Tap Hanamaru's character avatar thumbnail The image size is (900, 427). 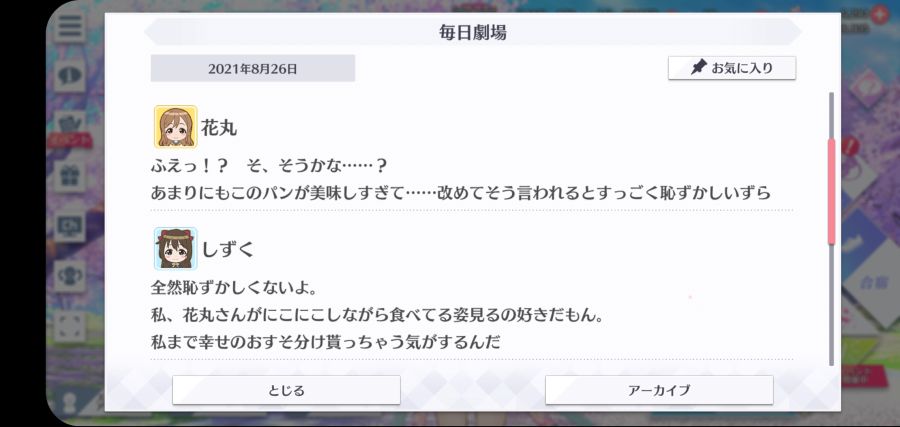[x=176, y=127]
